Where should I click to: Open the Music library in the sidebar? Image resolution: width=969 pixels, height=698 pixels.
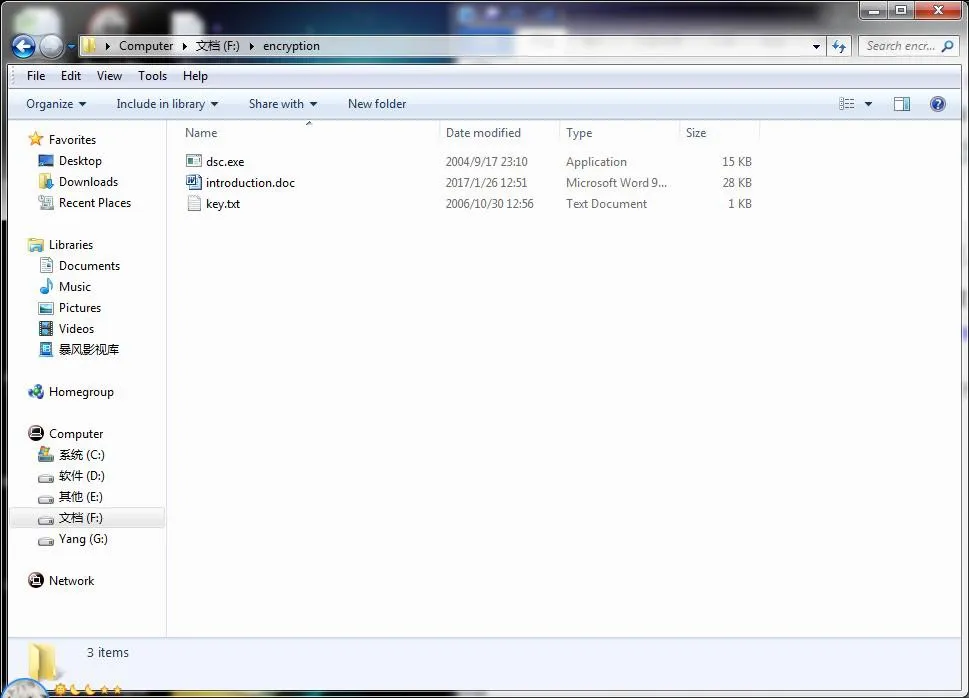point(76,286)
